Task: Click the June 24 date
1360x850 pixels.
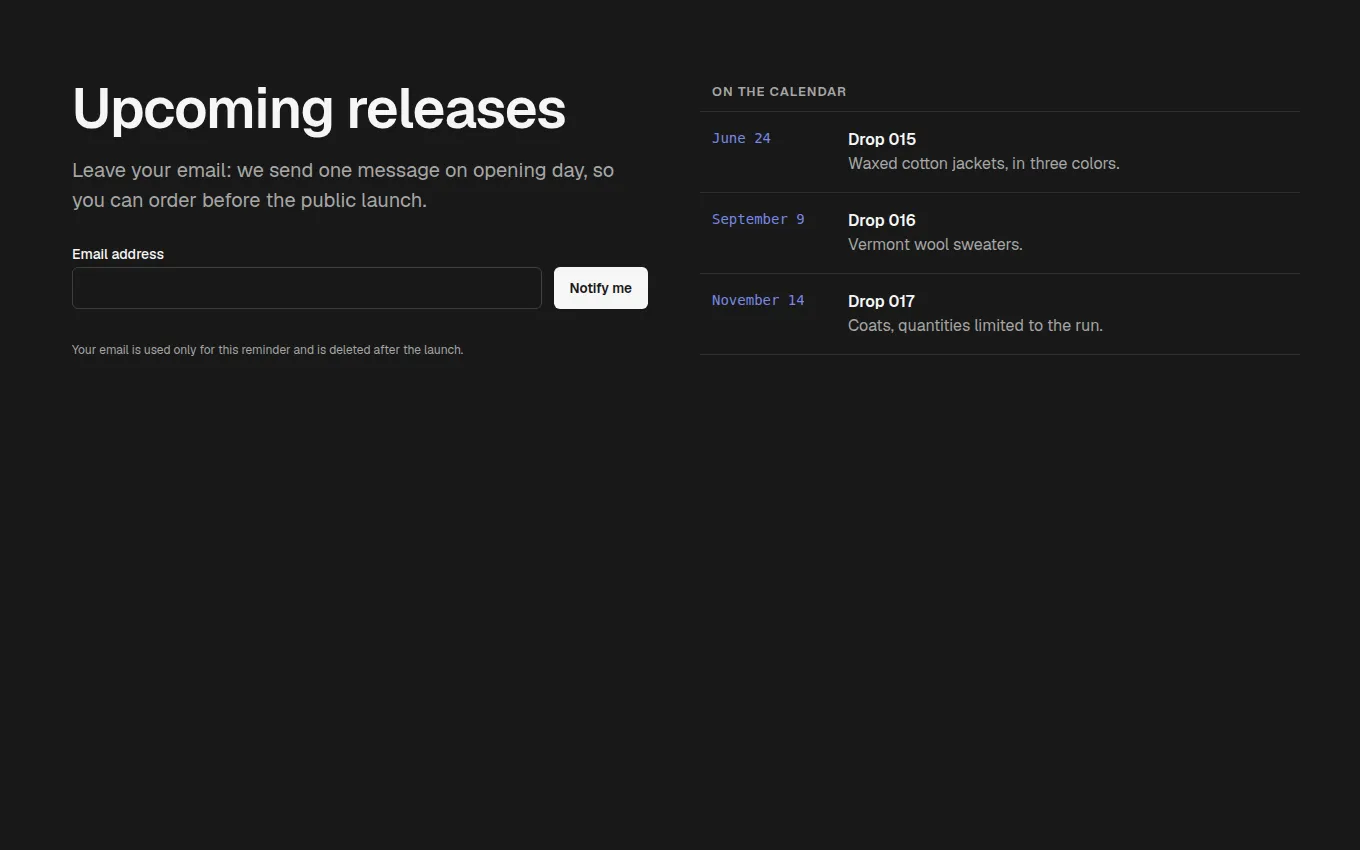Action: pyautogui.click(x=741, y=138)
